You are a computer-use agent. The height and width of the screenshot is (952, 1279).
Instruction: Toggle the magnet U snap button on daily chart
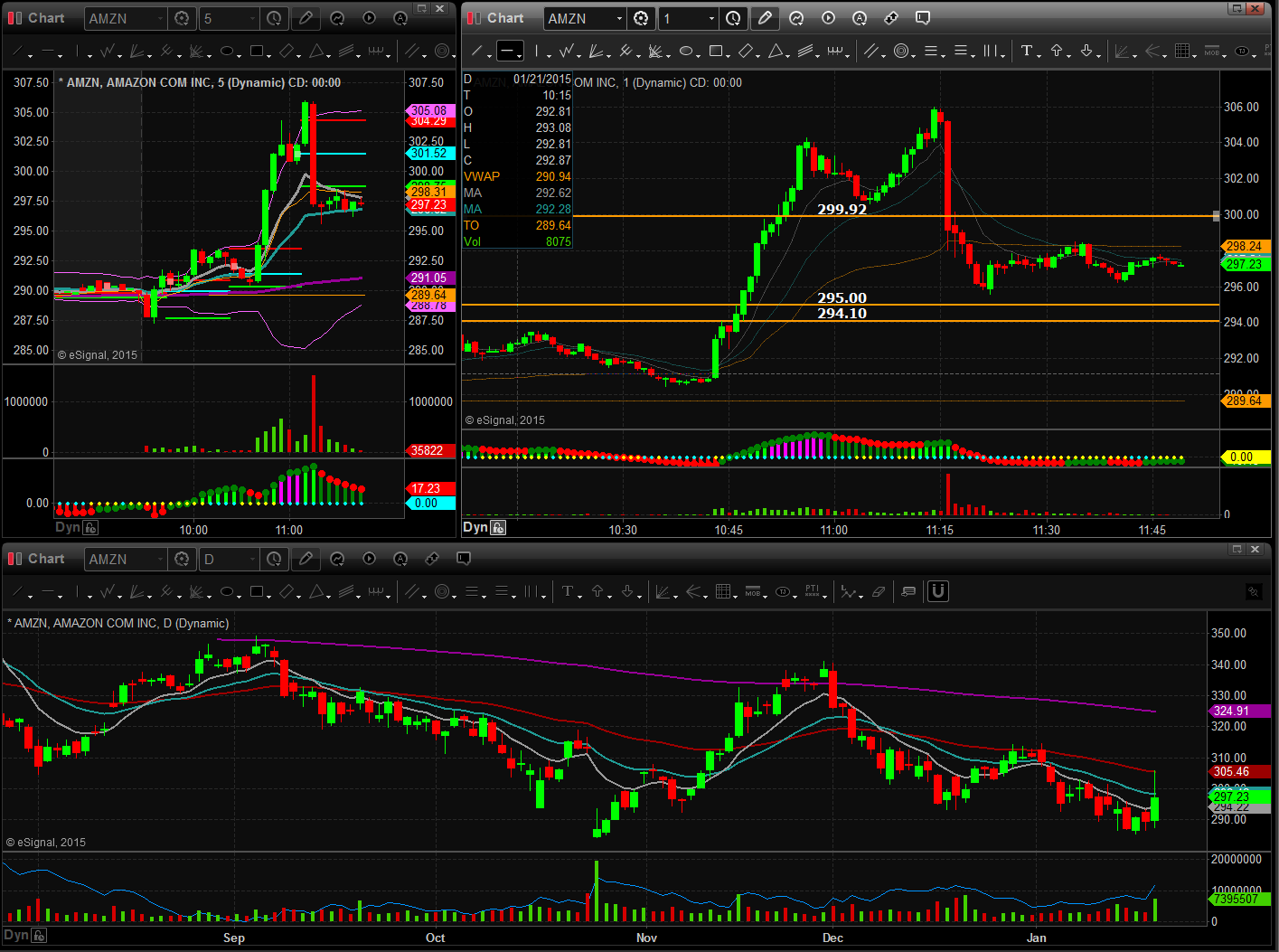coord(938,592)
